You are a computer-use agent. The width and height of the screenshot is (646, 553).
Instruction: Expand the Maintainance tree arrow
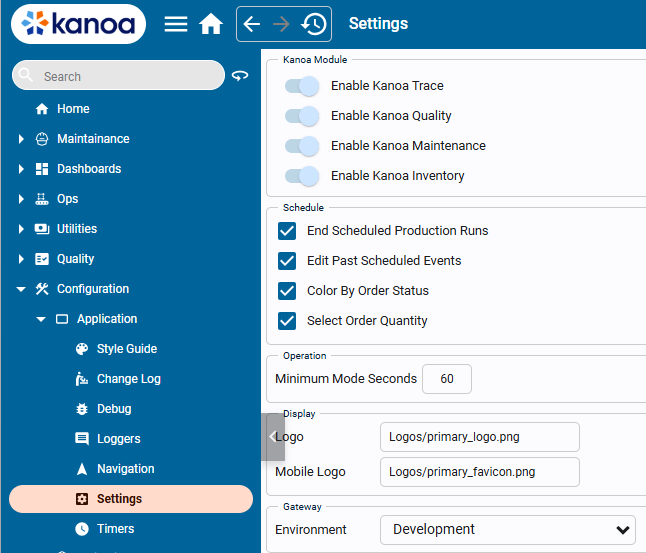21,139
